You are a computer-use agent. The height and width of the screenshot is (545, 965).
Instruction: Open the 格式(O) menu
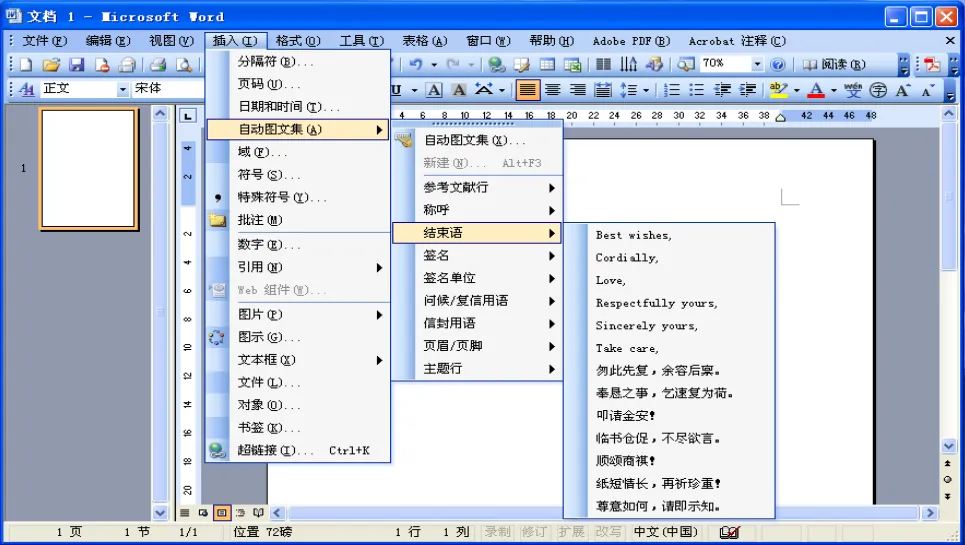pos(298,41)
